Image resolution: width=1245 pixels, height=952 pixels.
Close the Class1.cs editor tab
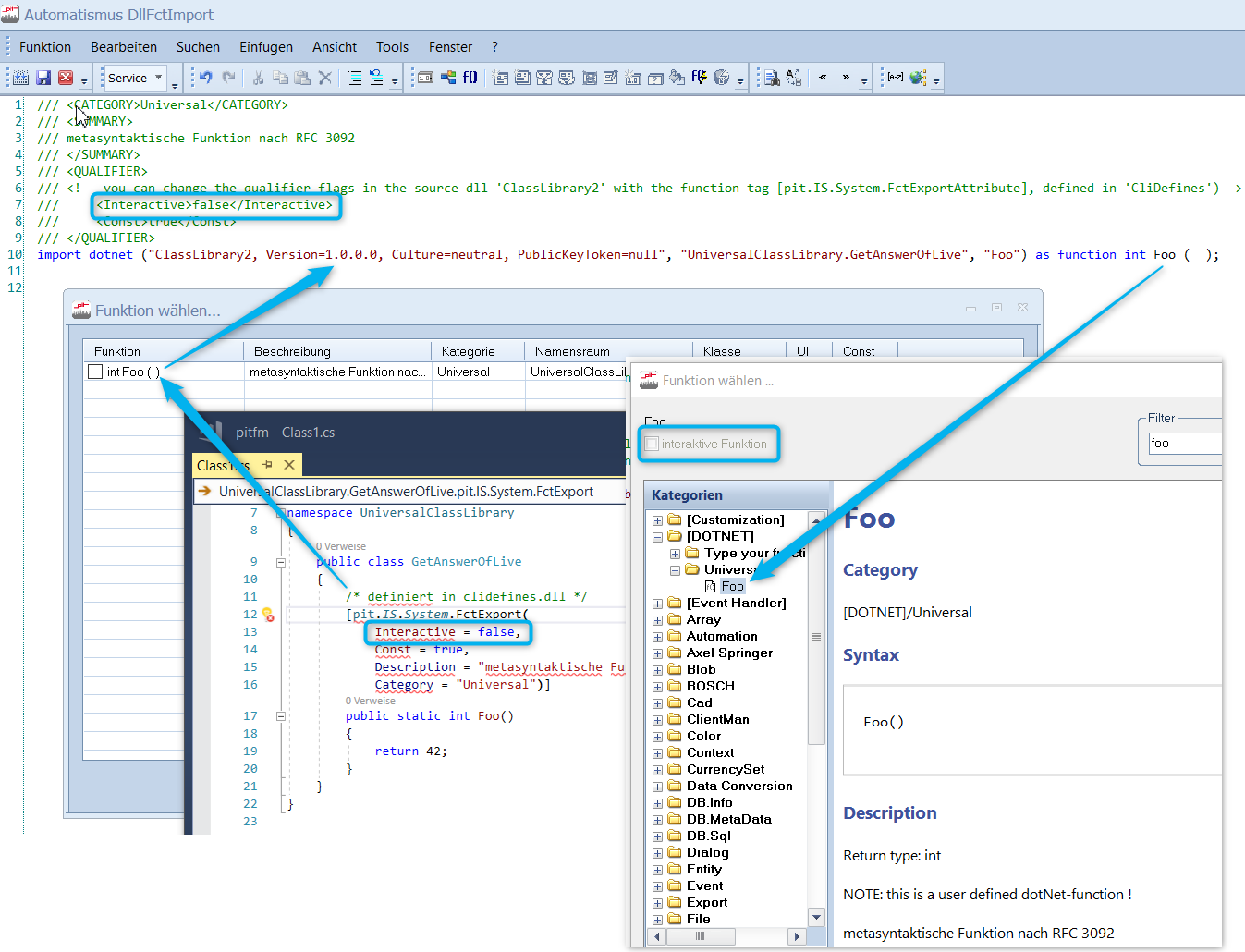pyautogui.click(x=289, y=465)
